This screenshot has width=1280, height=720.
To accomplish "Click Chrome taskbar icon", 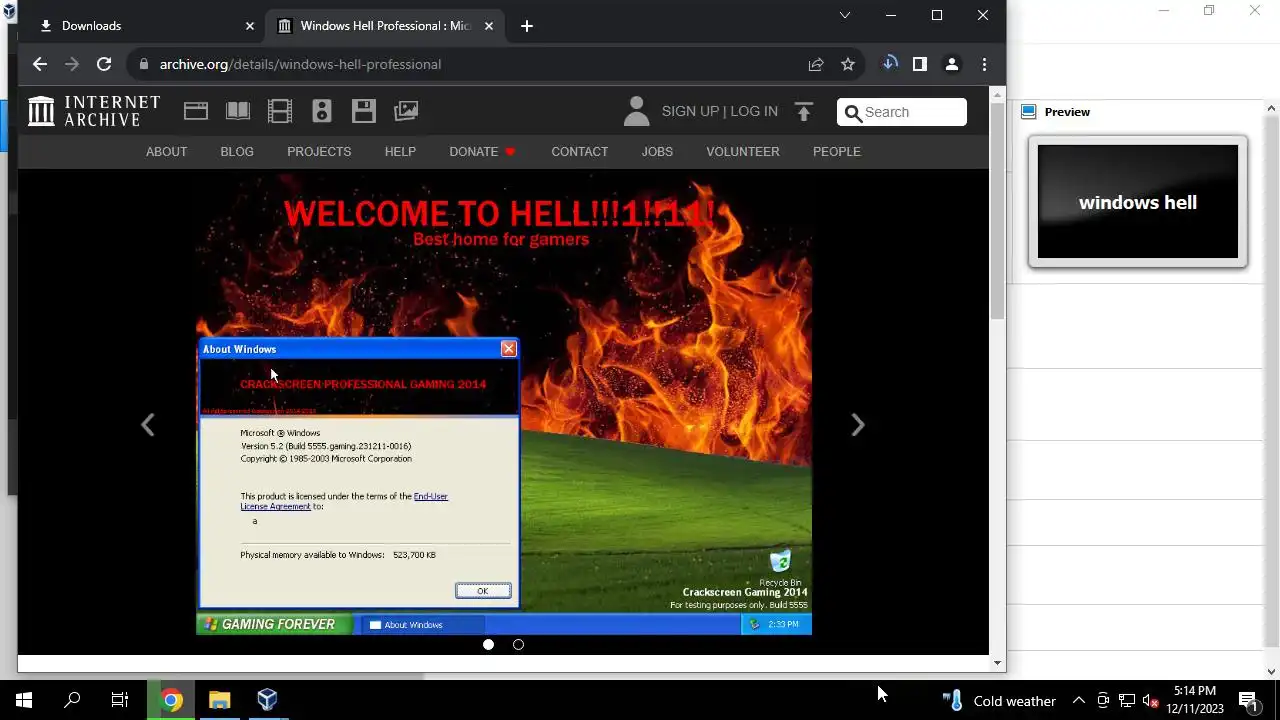I will click(x=172, y=700).
